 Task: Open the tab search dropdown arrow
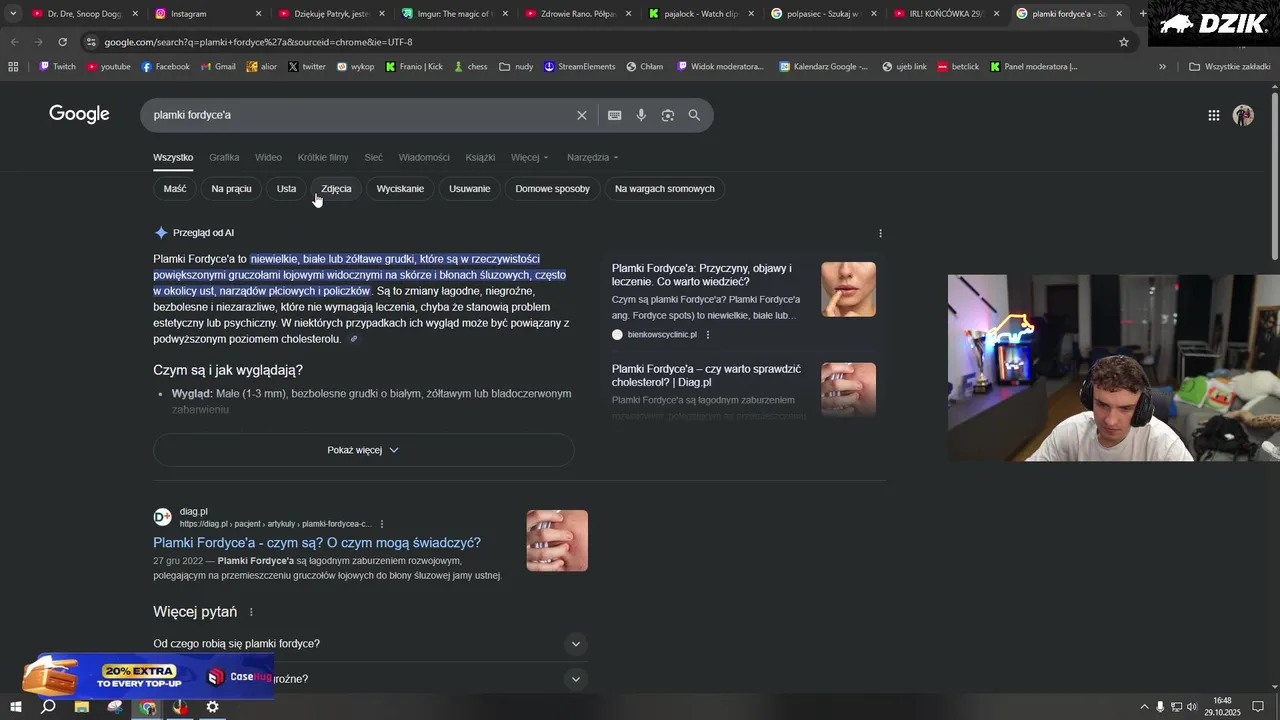(x=13, y=14)
